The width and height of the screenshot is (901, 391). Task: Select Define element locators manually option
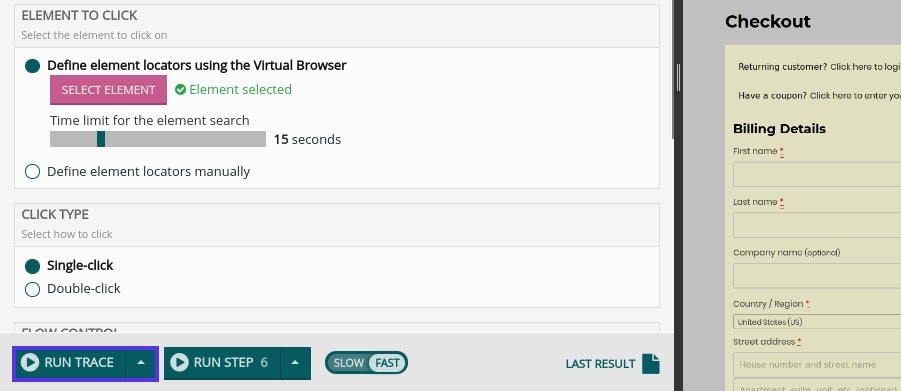click(33, 171)
